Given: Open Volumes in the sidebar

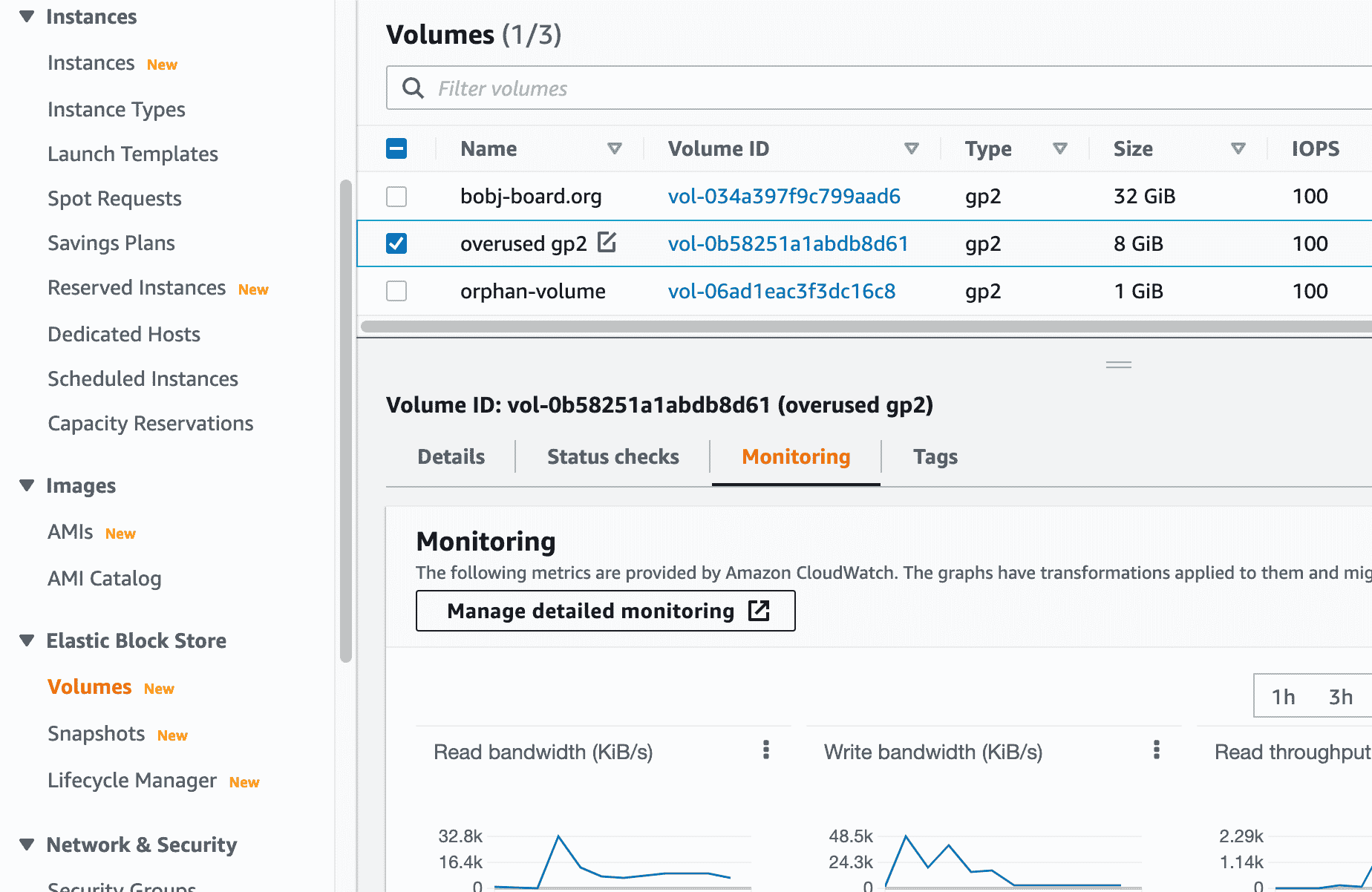Looking at the screenshot, I should (x=89, y=687).
